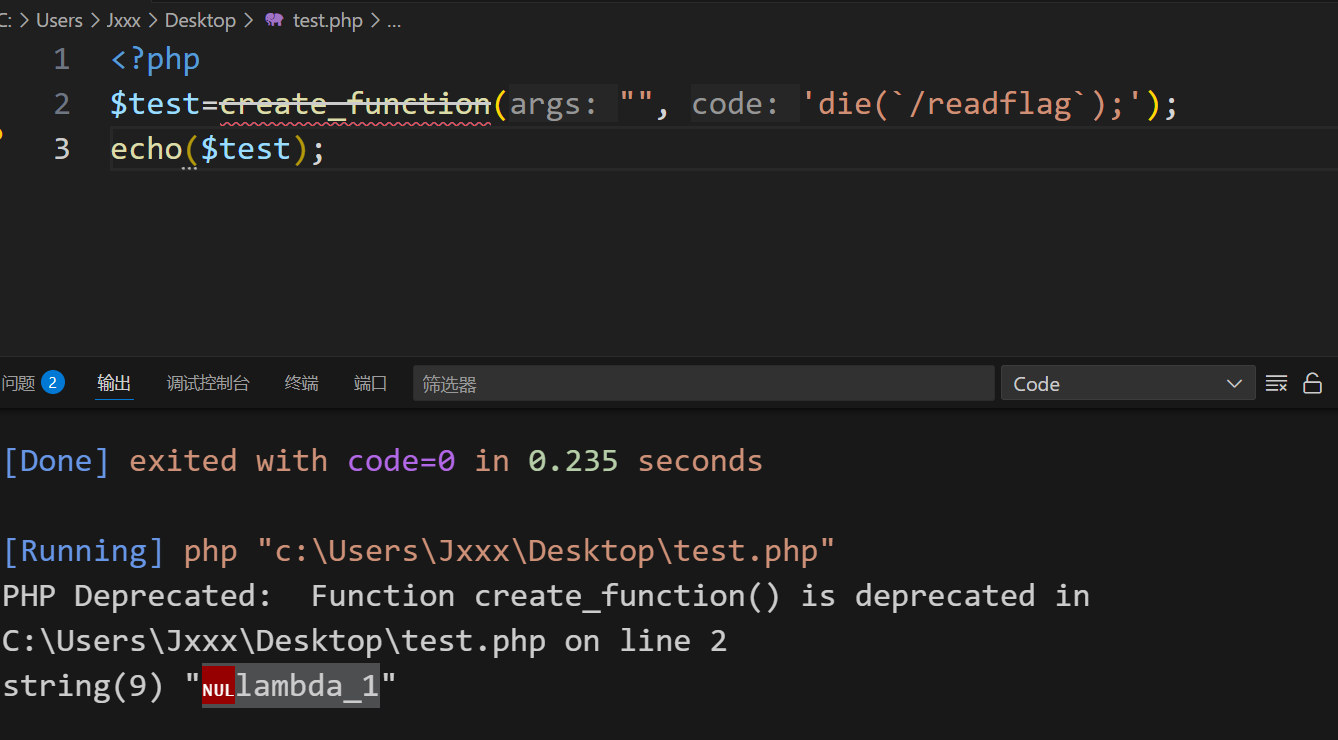Click the <?php opening tag
1338x740 pixels.
pyautogui.click(x=155, y=60)
